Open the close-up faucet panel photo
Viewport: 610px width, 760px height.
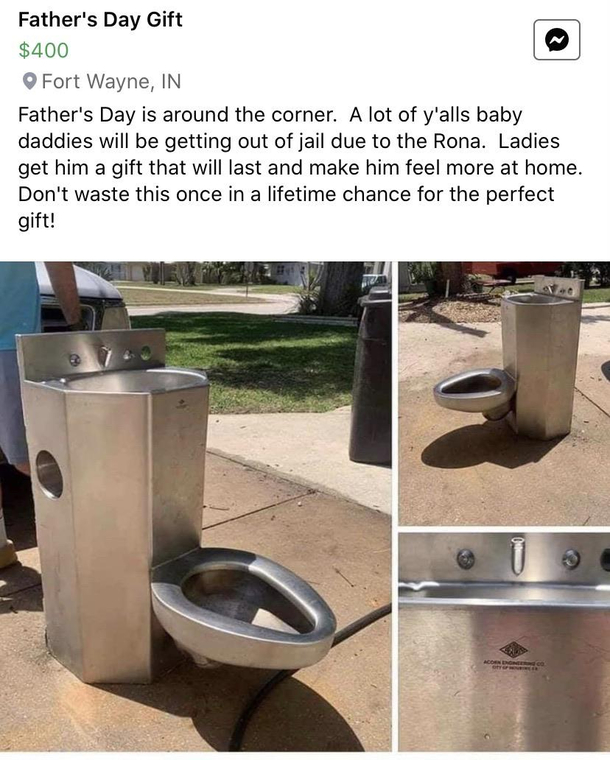504,642
